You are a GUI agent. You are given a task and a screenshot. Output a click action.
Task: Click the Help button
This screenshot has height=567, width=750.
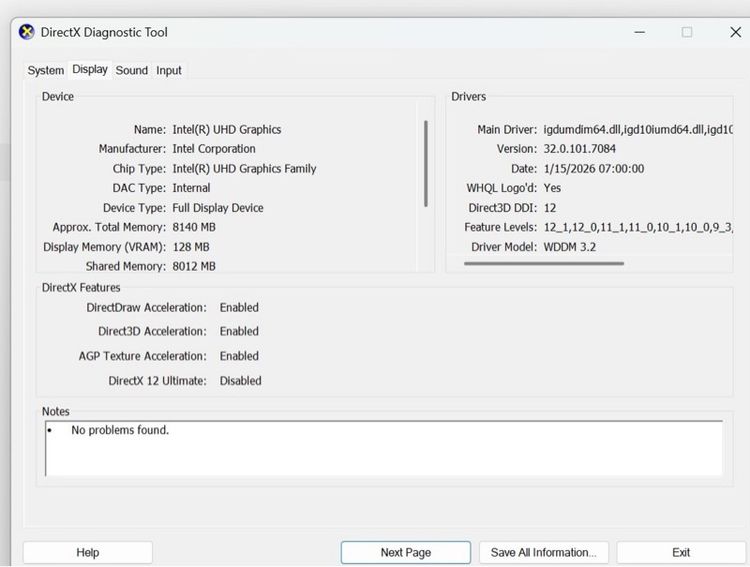88,553
